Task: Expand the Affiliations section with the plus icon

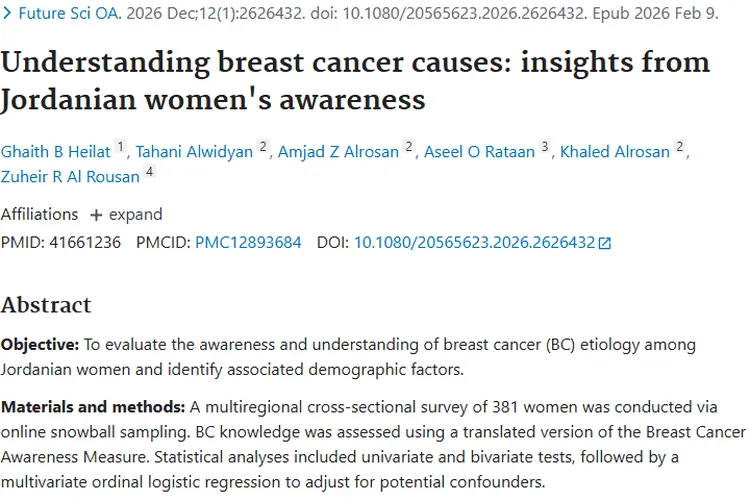Action: pyautogui.click(x=96, y=215)
